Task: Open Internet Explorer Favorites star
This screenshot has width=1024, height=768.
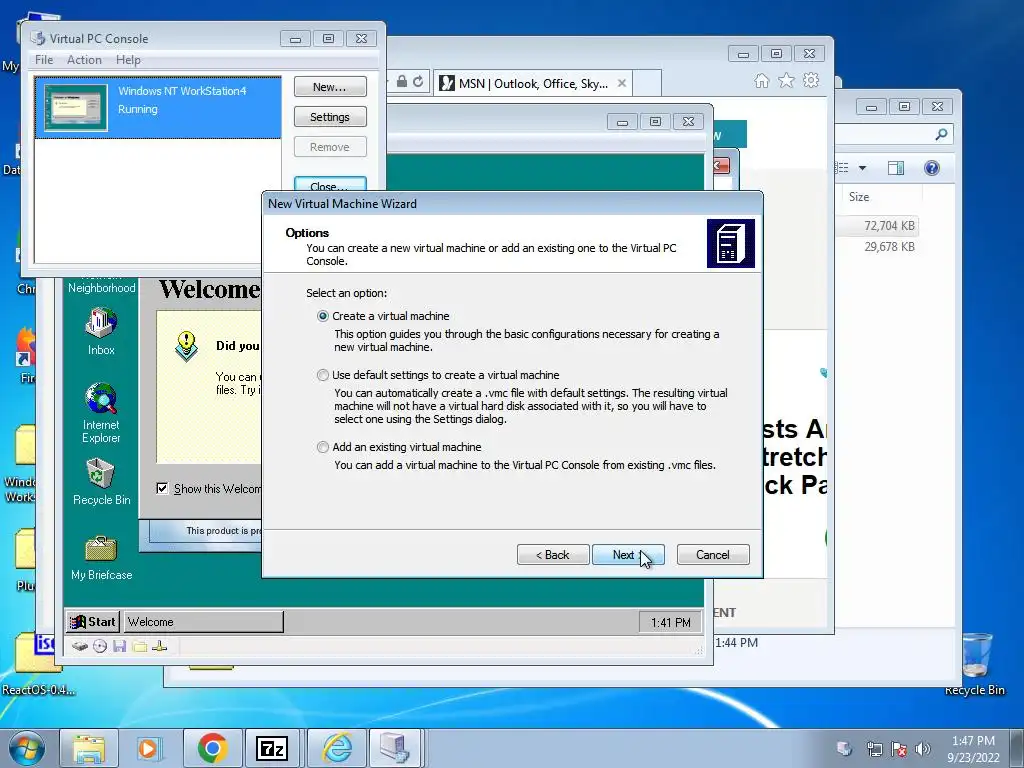Action: 786,80
